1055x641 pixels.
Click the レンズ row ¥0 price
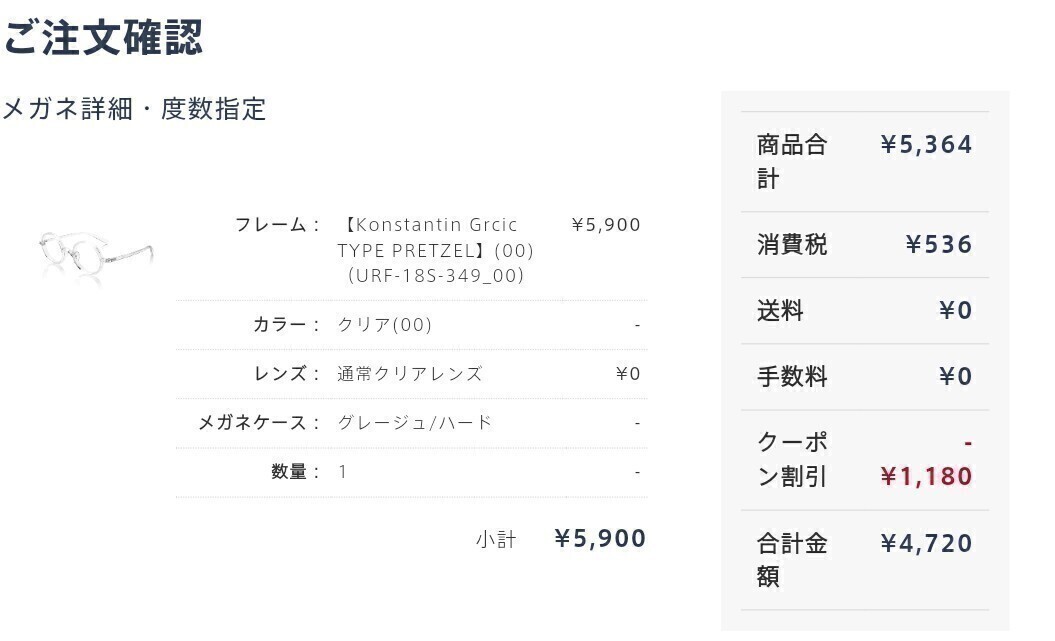(x=627, y=373)
